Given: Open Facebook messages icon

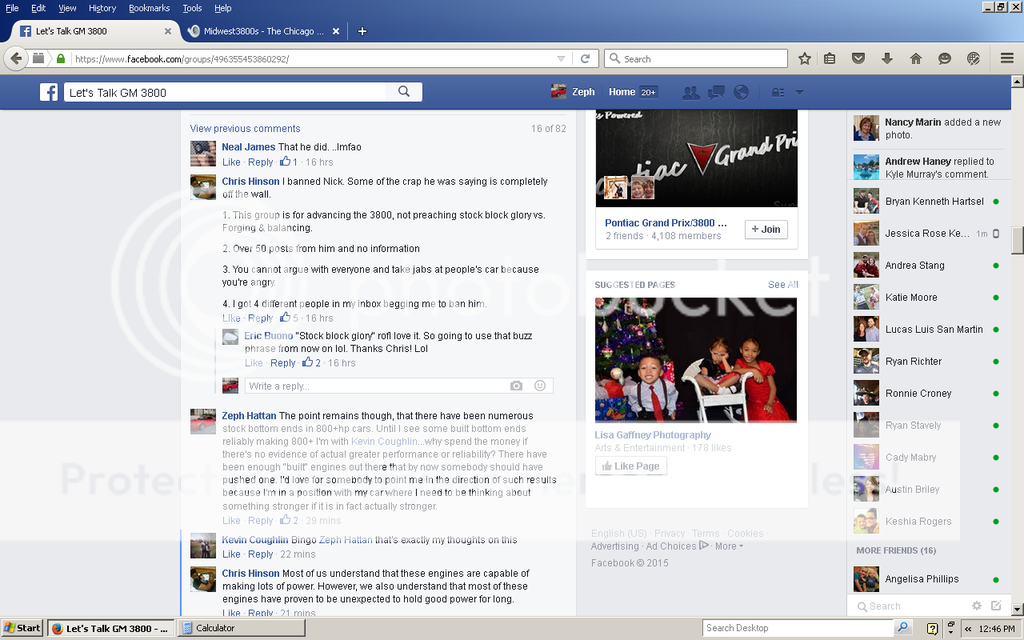Looking at the screenshot, I should [x=715, y=92].
